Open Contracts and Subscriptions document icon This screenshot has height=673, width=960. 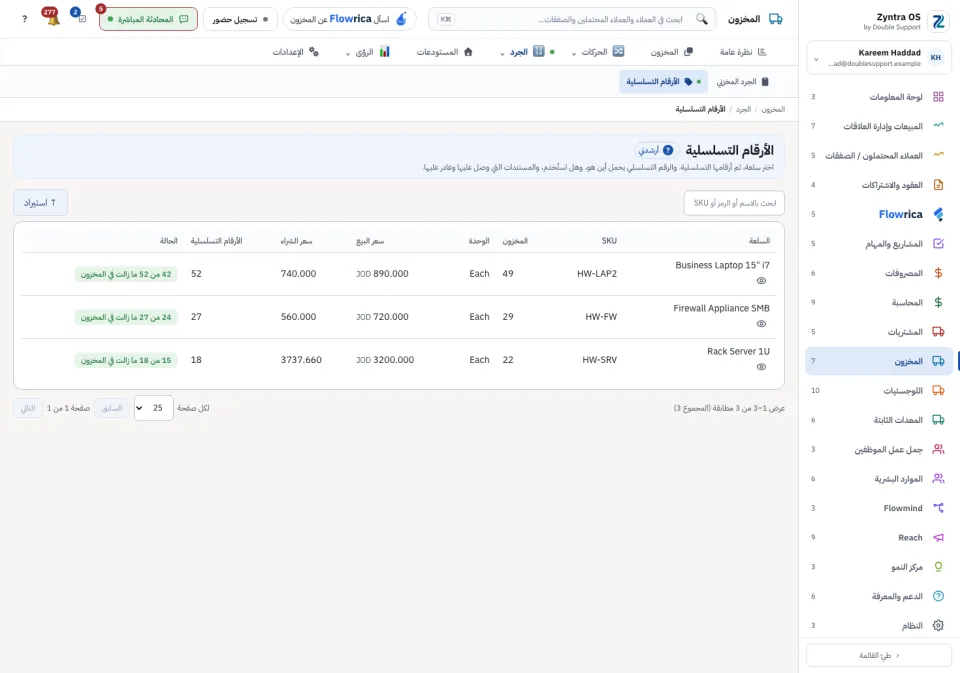tap(938, 184)
